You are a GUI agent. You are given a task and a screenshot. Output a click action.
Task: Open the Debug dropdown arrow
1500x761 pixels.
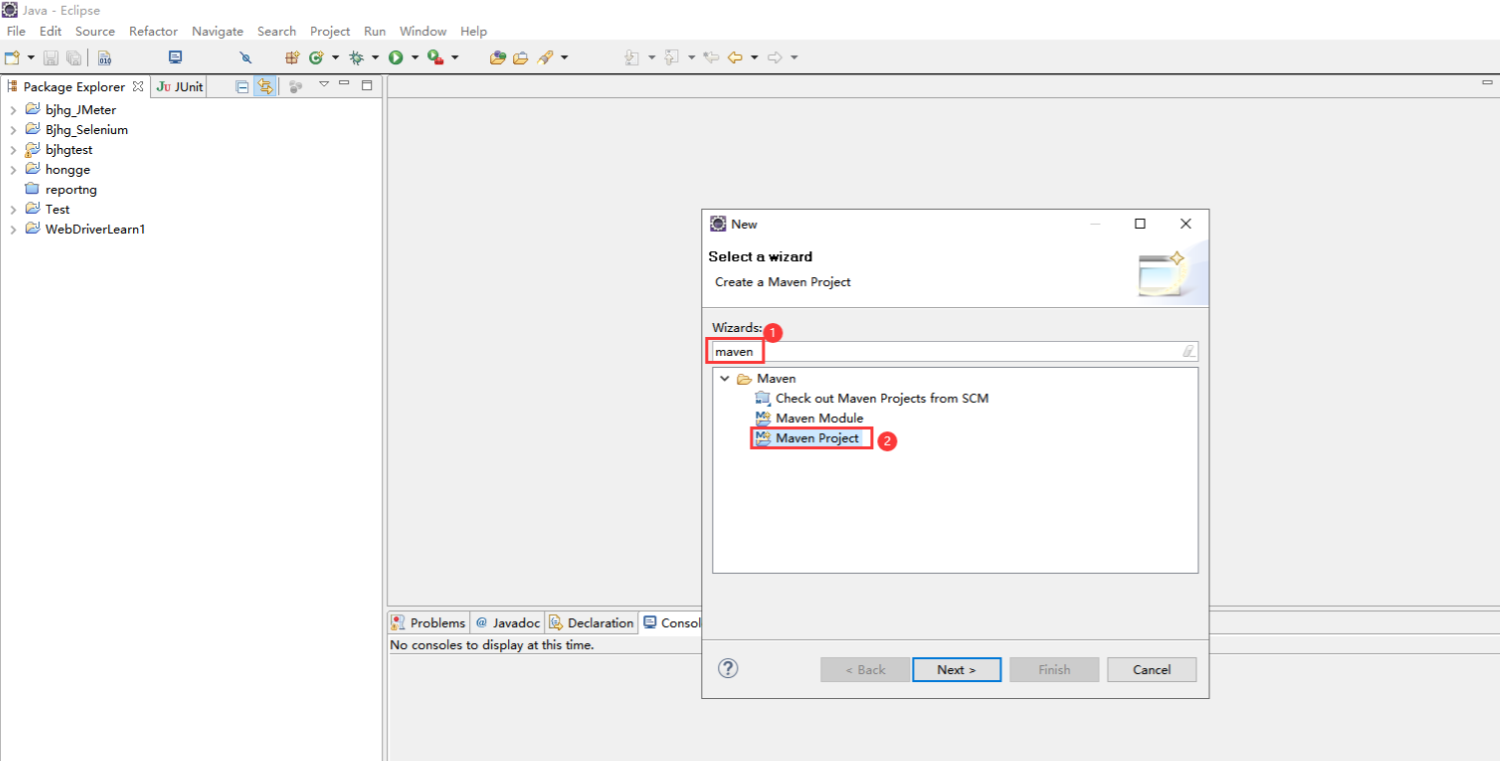[375, 57]
